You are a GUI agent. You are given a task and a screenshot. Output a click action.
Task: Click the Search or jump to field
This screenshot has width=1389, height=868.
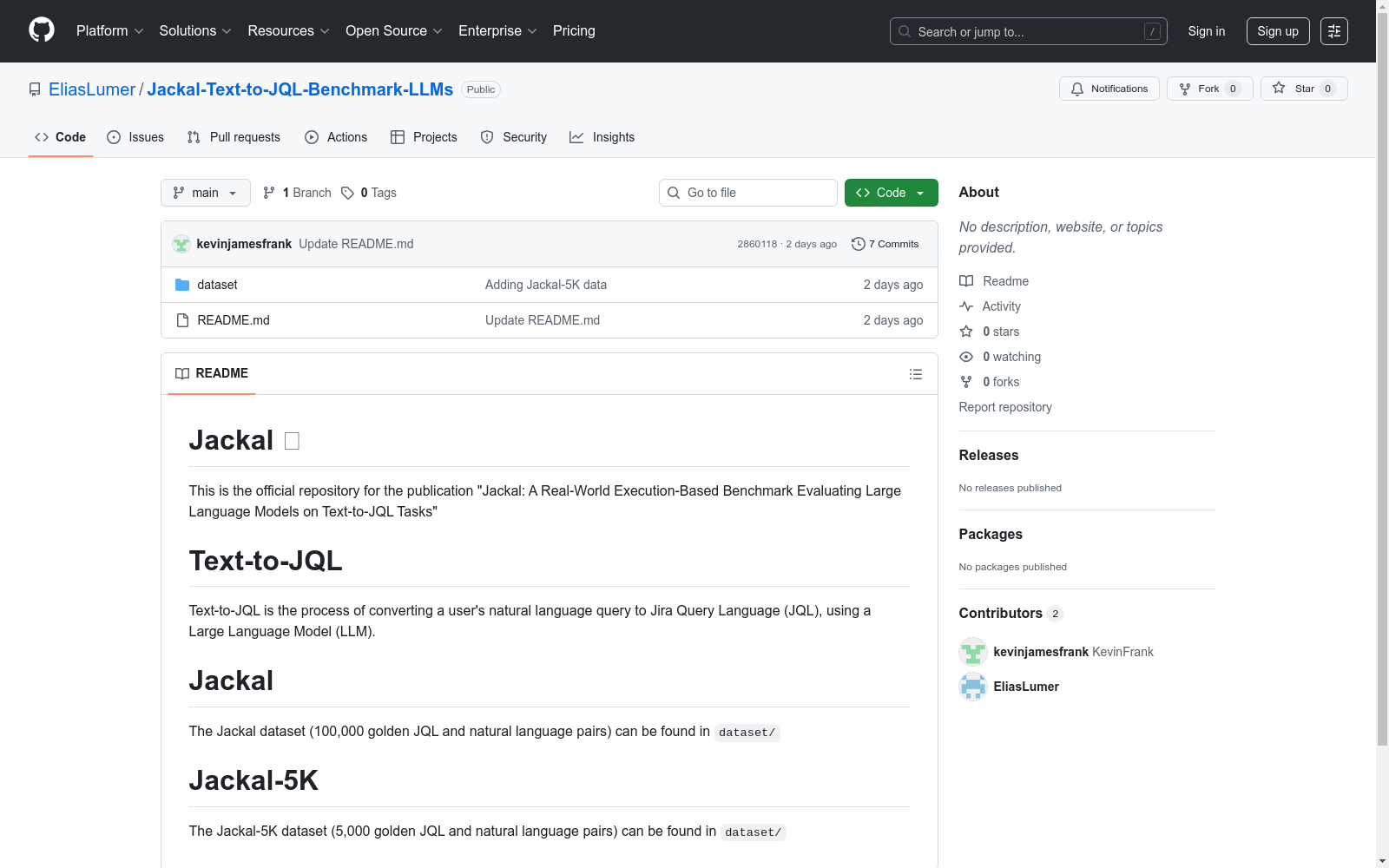tap(1029, 31)
